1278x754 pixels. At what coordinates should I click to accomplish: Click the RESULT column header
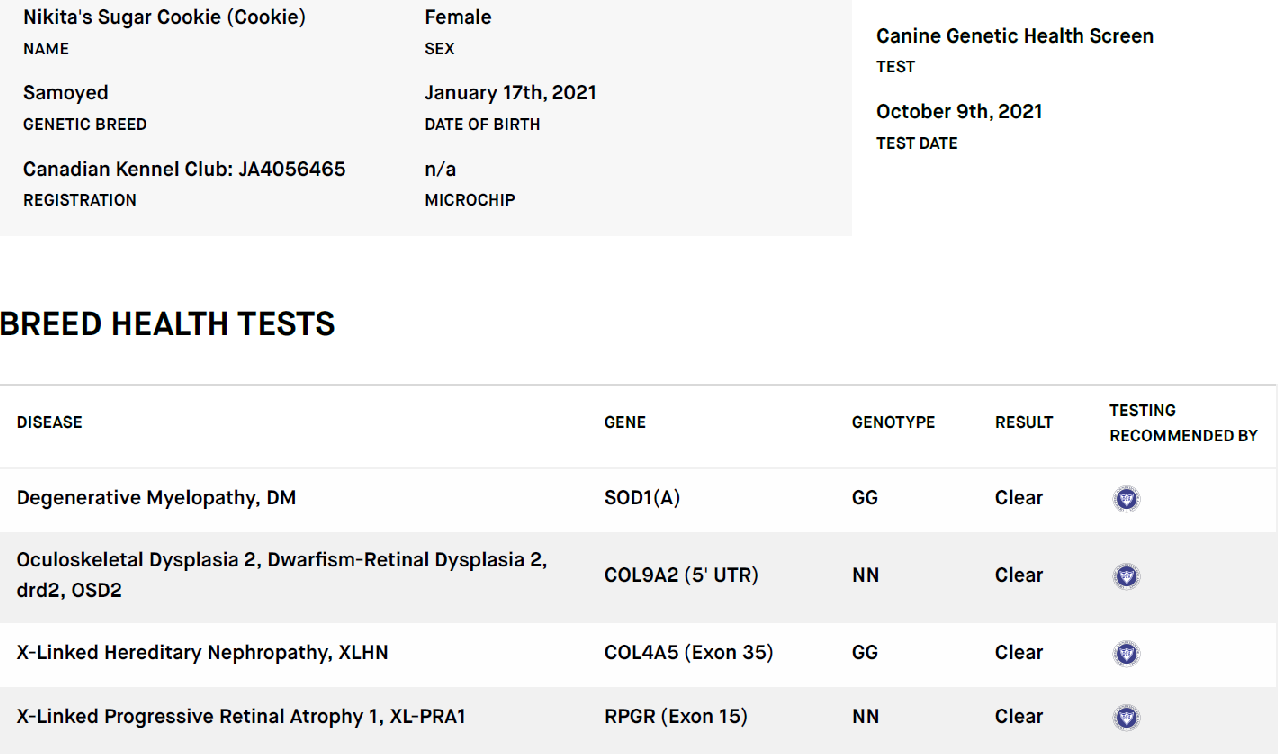coord(1024,422)
